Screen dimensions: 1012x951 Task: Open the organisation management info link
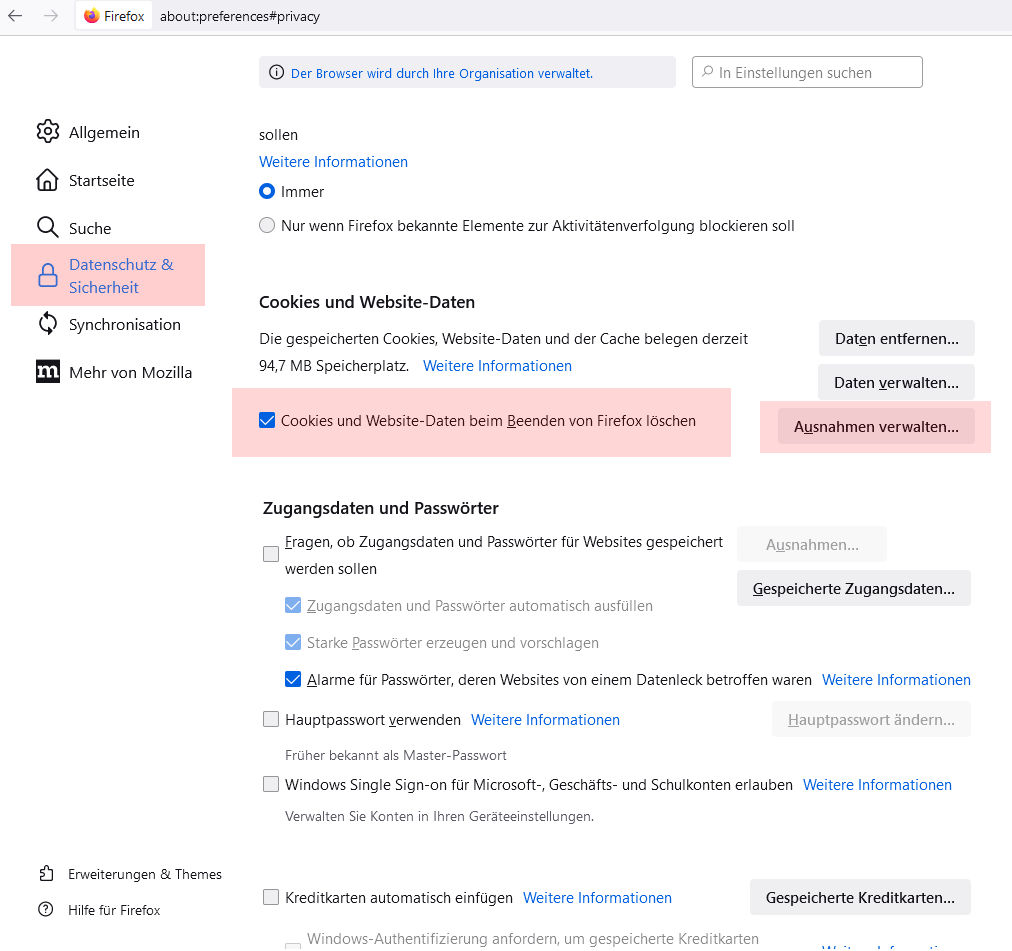coord(441,73)
